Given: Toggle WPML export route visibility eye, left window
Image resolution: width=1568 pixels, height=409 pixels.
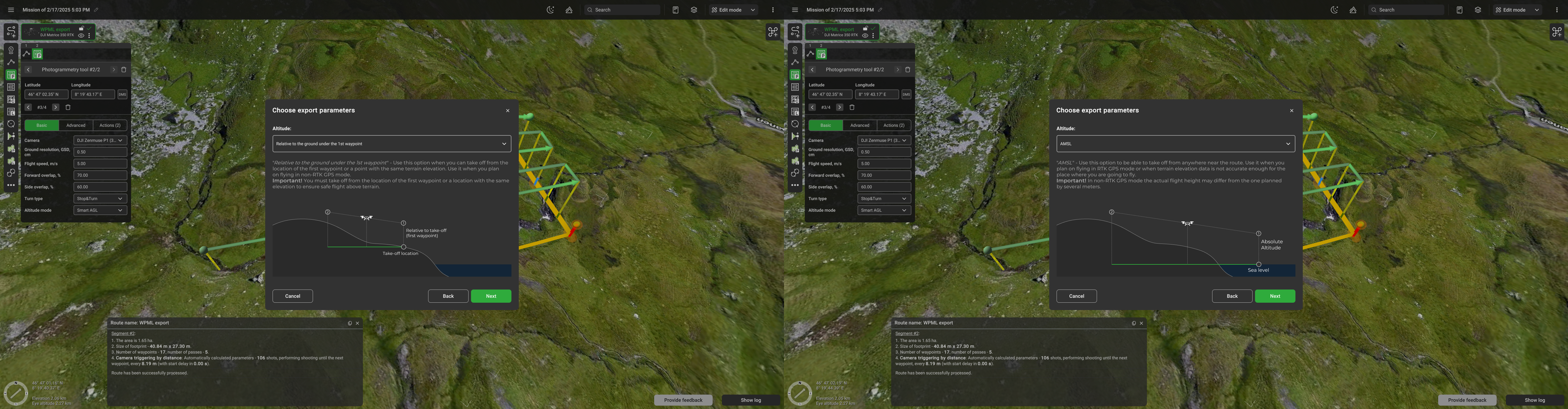Looking at the screenshot, I should click(x=81, y=35).
